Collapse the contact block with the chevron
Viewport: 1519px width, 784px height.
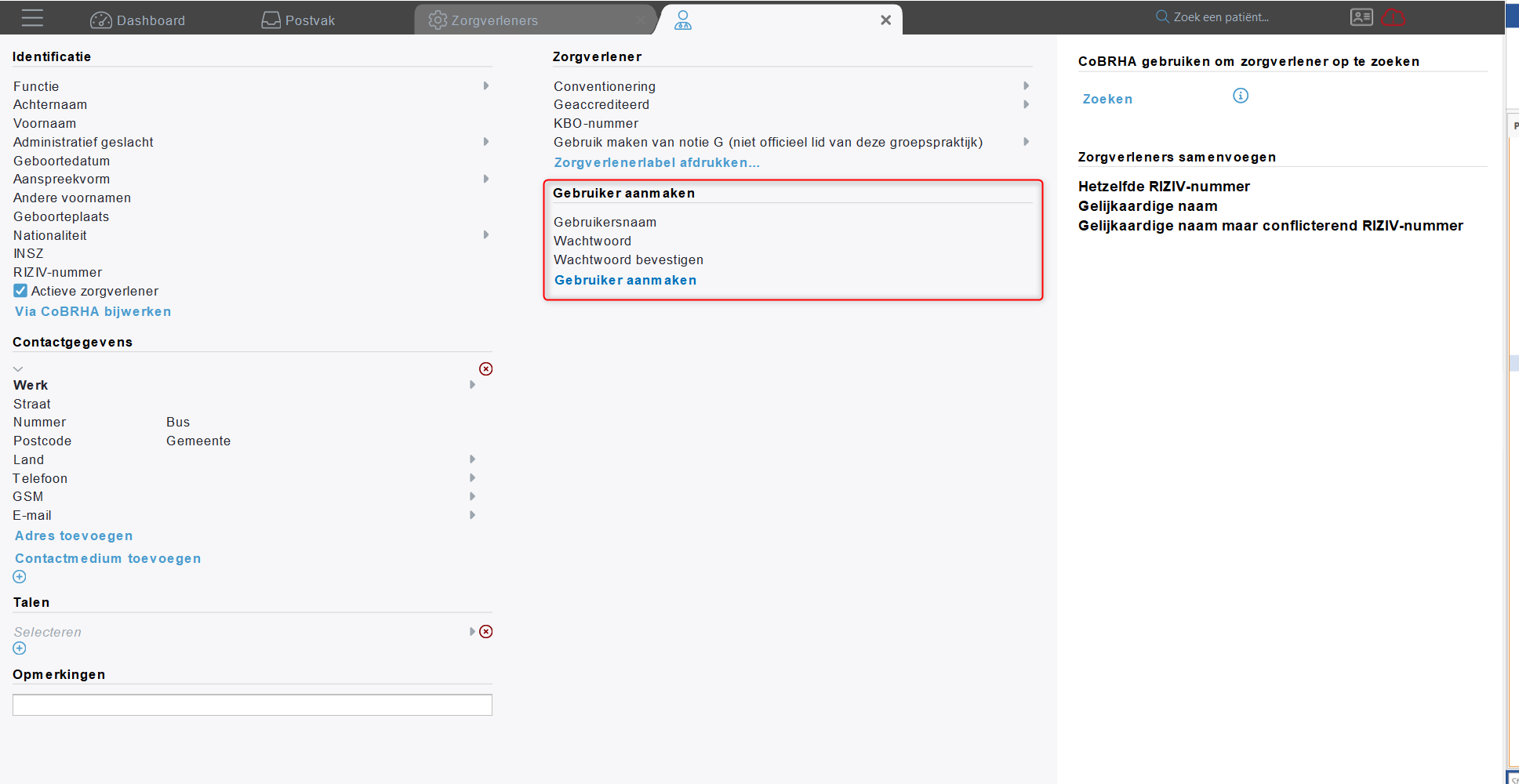point(18,368)
